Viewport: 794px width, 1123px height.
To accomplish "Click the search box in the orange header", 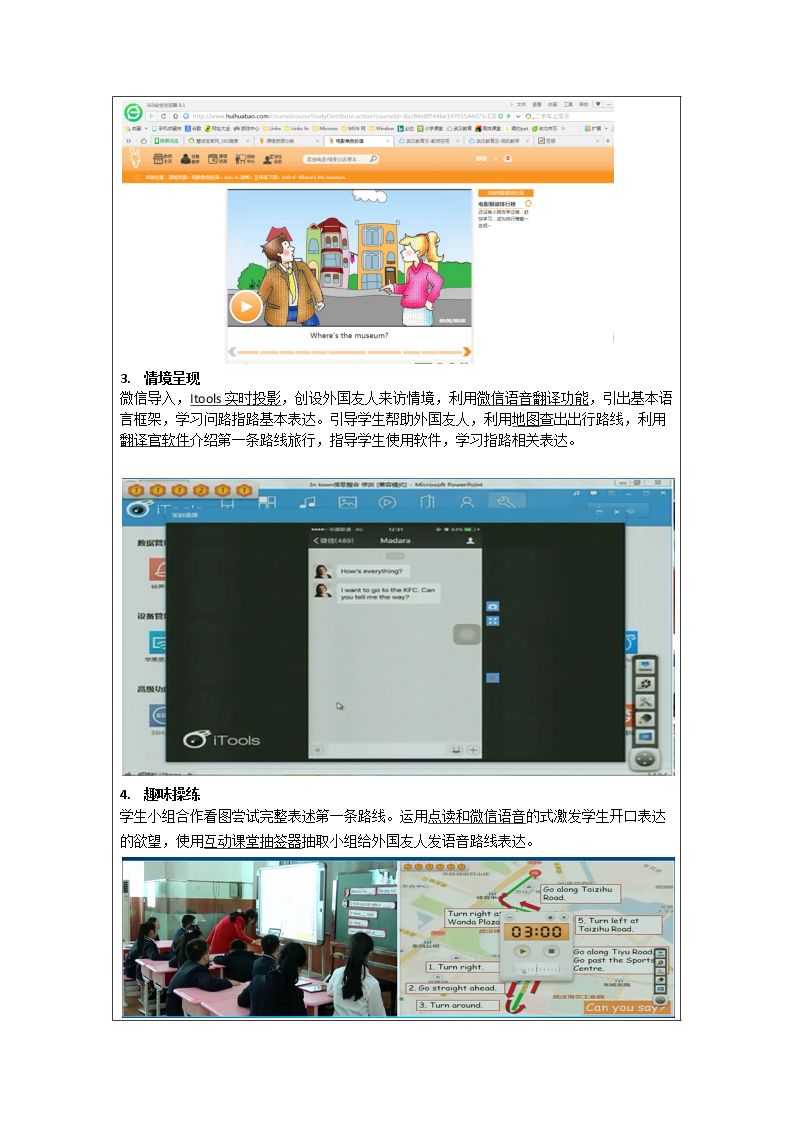I will click(341, 159).
